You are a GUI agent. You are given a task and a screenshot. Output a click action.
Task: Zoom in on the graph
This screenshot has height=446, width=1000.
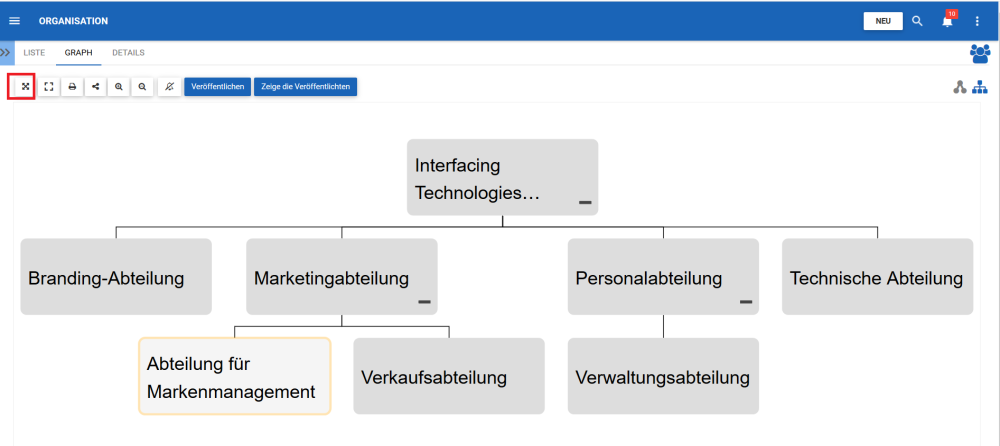(119, 87)
